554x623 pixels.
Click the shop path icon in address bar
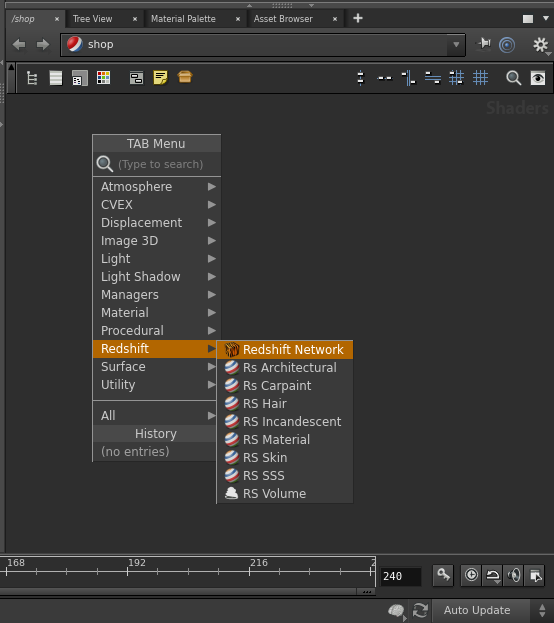(x=75, y=44)
